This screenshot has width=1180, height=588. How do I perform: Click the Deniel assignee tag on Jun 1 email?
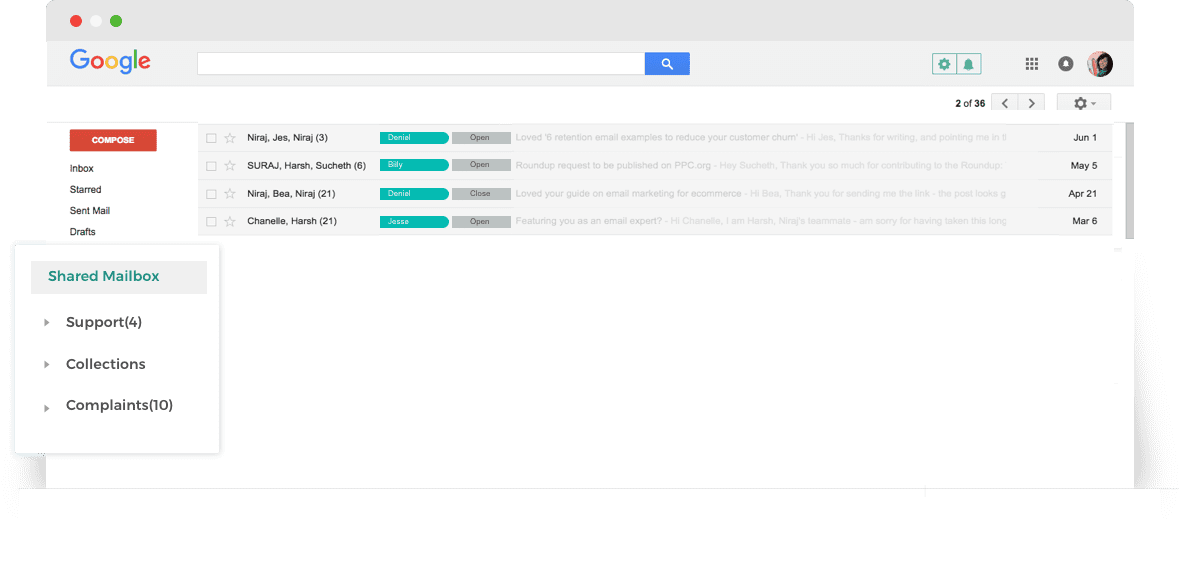(x=415, y=138)
